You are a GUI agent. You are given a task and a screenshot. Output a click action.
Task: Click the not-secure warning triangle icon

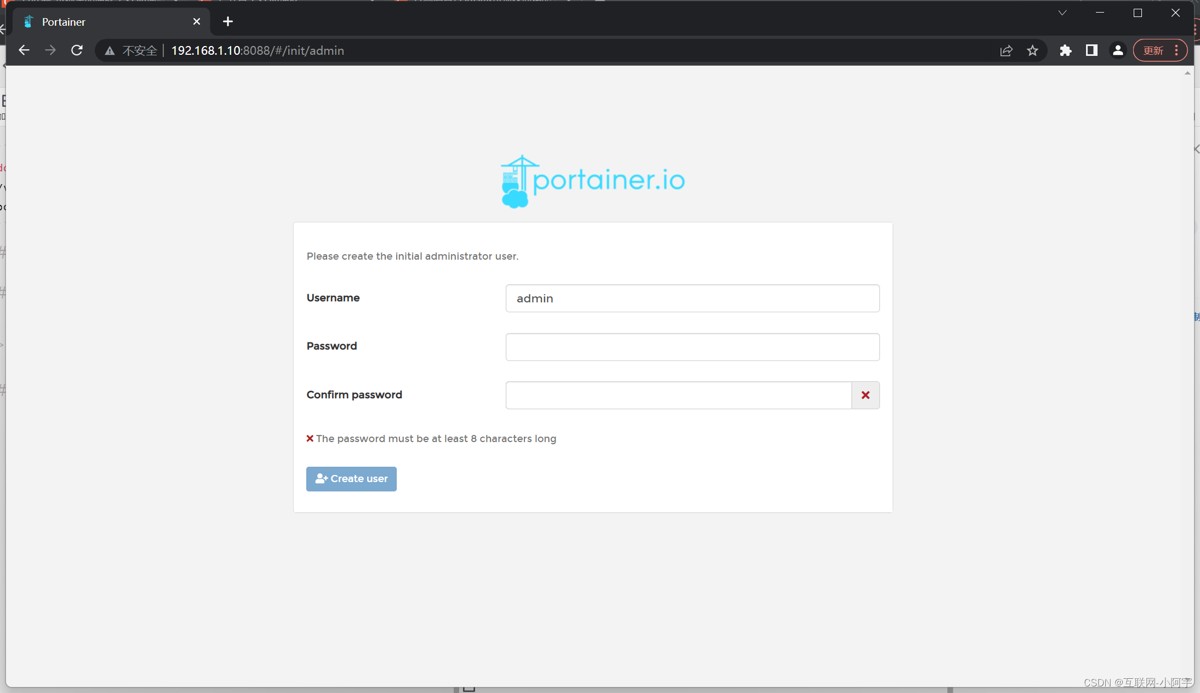110,51
